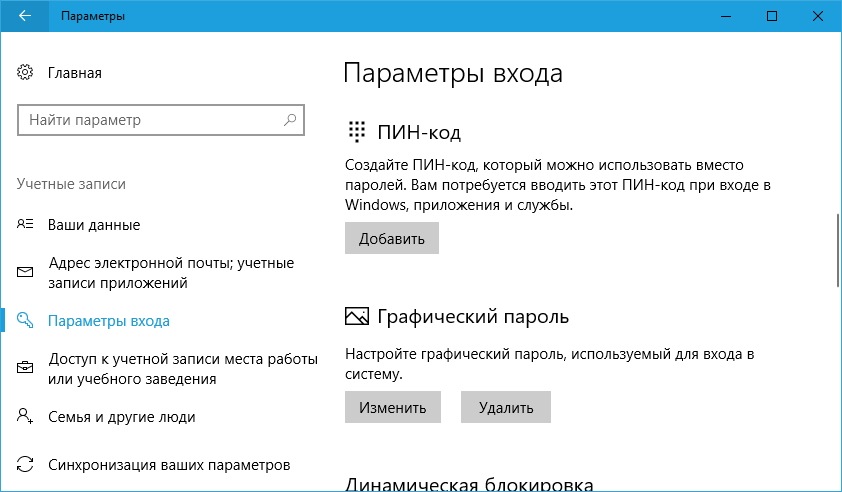Click the picture icon beside Графический пароль
Viewport: 842px width, 492px height.
click(x=357, y=316)
